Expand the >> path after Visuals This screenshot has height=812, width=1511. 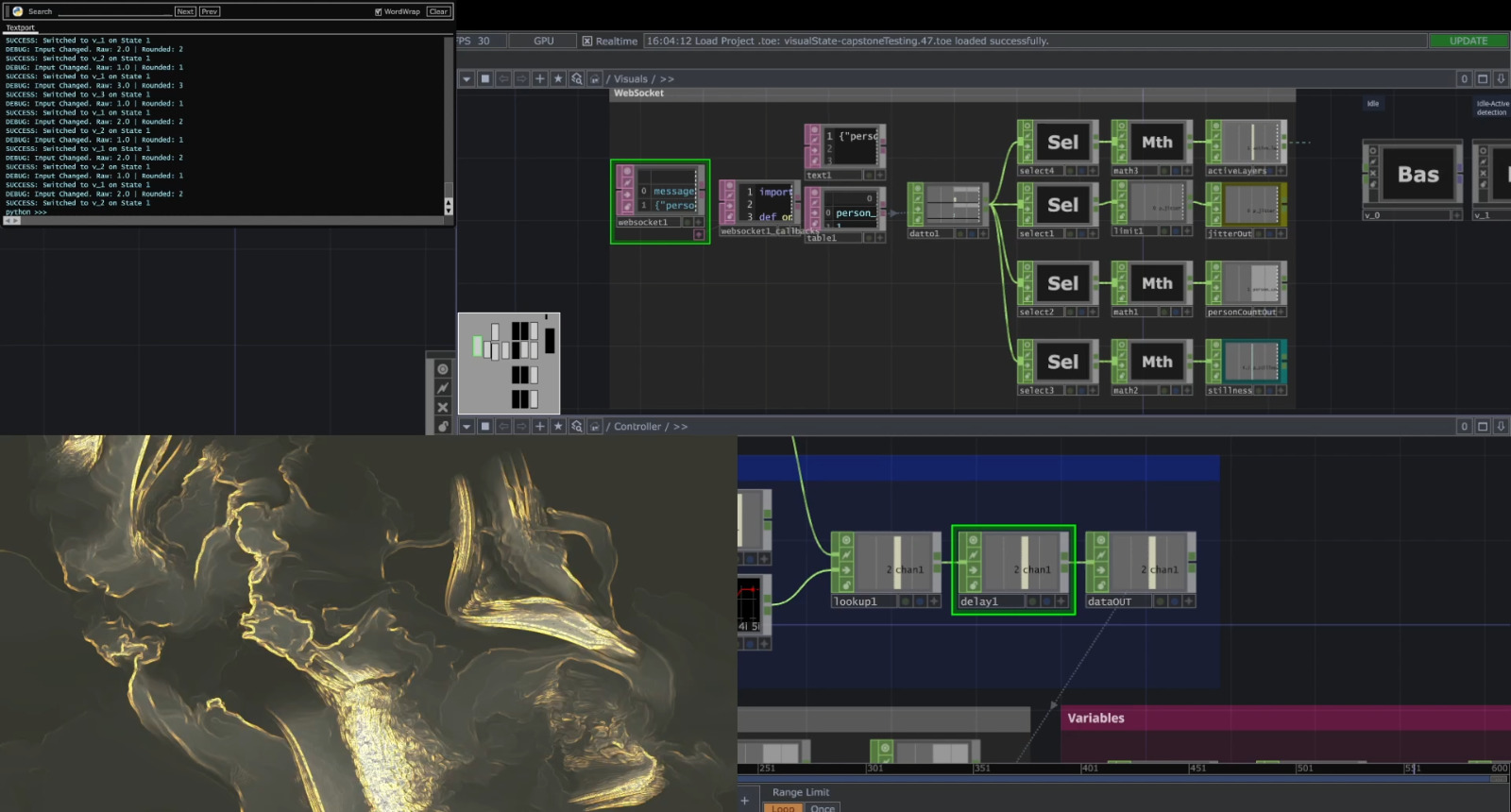(x=667, y=79)
